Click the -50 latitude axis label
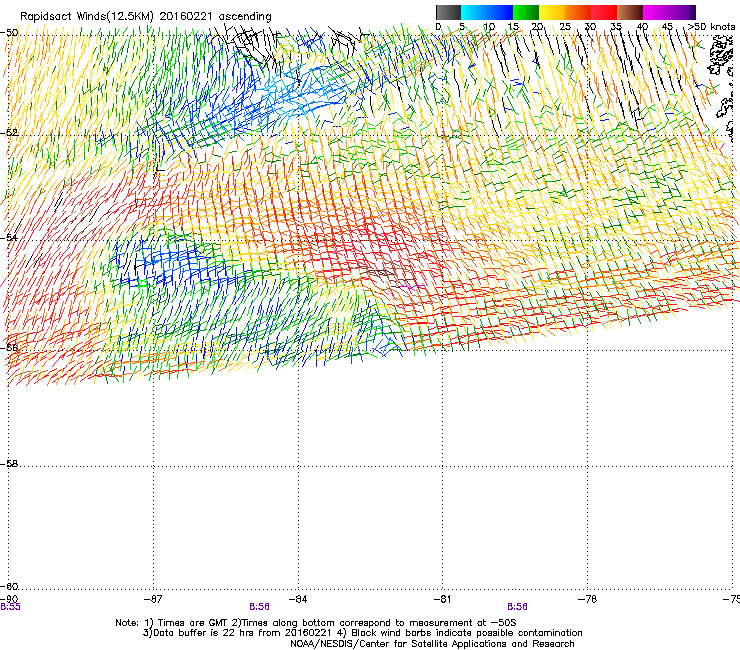The width and height of the screenshot is (740, 650). pos(9,33)
